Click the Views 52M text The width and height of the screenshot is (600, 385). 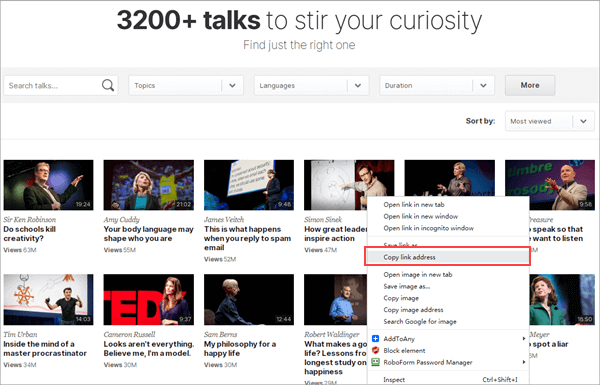(x=220, y=259)
